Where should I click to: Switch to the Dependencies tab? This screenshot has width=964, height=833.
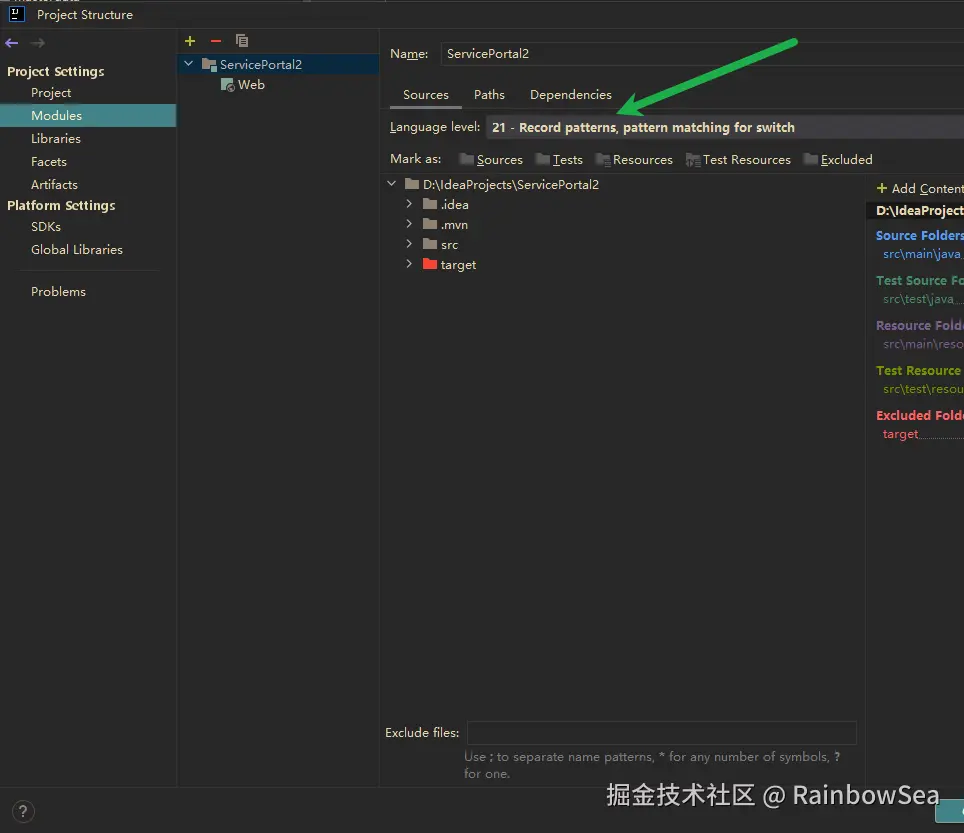click(570, 95)
